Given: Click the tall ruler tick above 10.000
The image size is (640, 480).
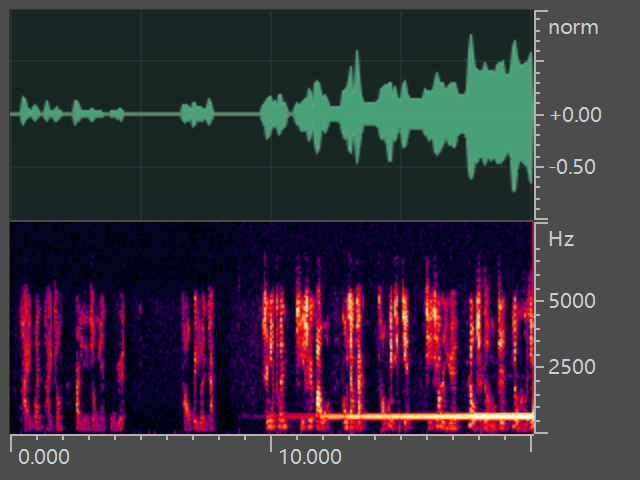Looking at the screenshot, I should [271, 441].
